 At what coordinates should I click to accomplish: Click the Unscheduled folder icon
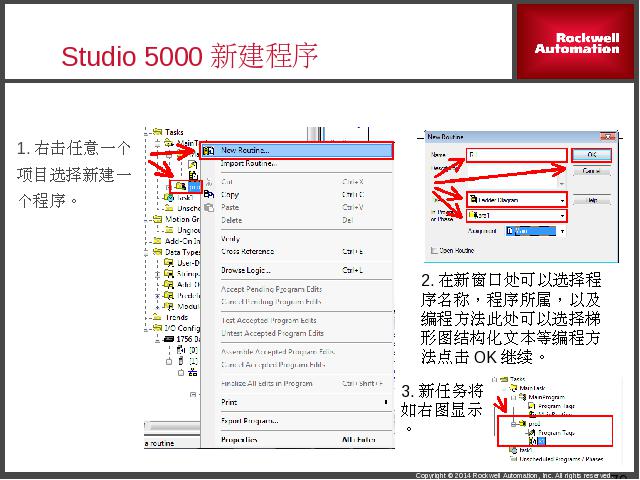tap(169, 208)
